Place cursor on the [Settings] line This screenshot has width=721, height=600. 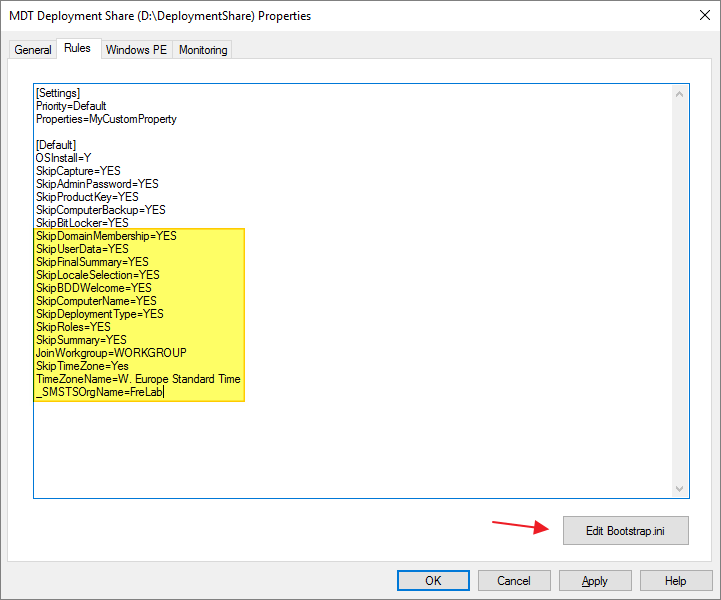point(57,93)
